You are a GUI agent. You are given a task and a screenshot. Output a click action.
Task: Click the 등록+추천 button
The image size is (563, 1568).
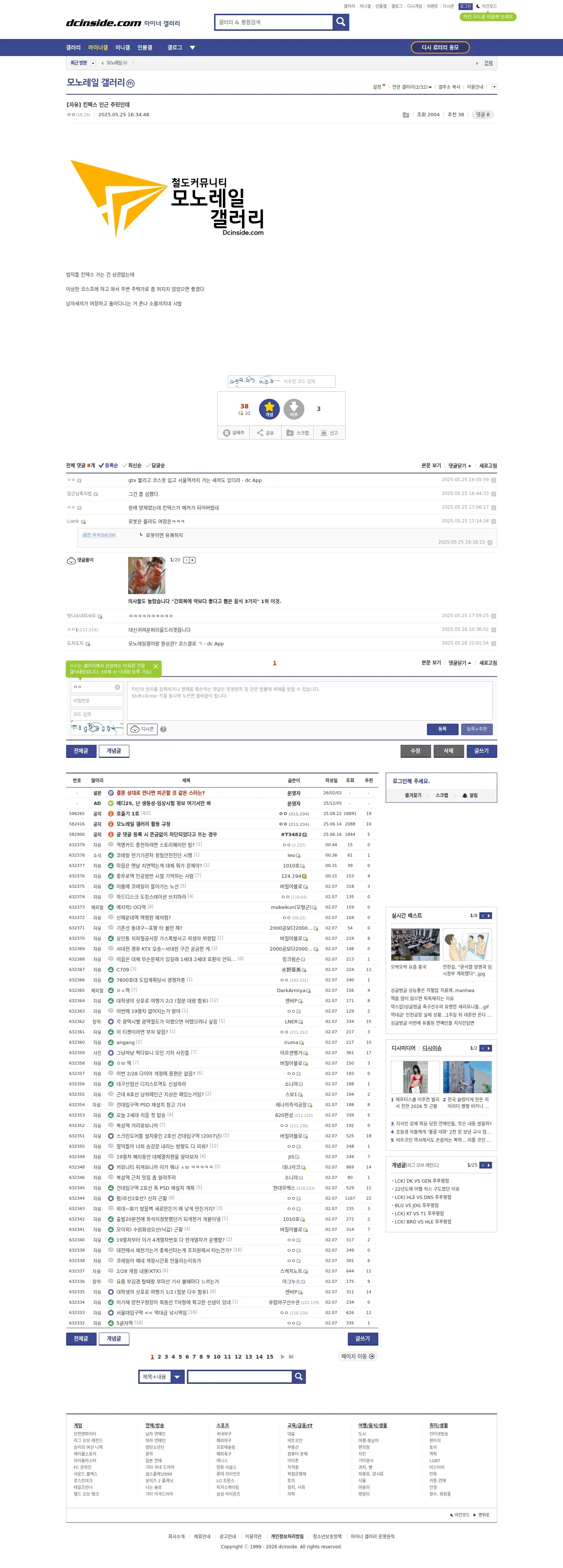pyautogui.click(x=476, y=728)
